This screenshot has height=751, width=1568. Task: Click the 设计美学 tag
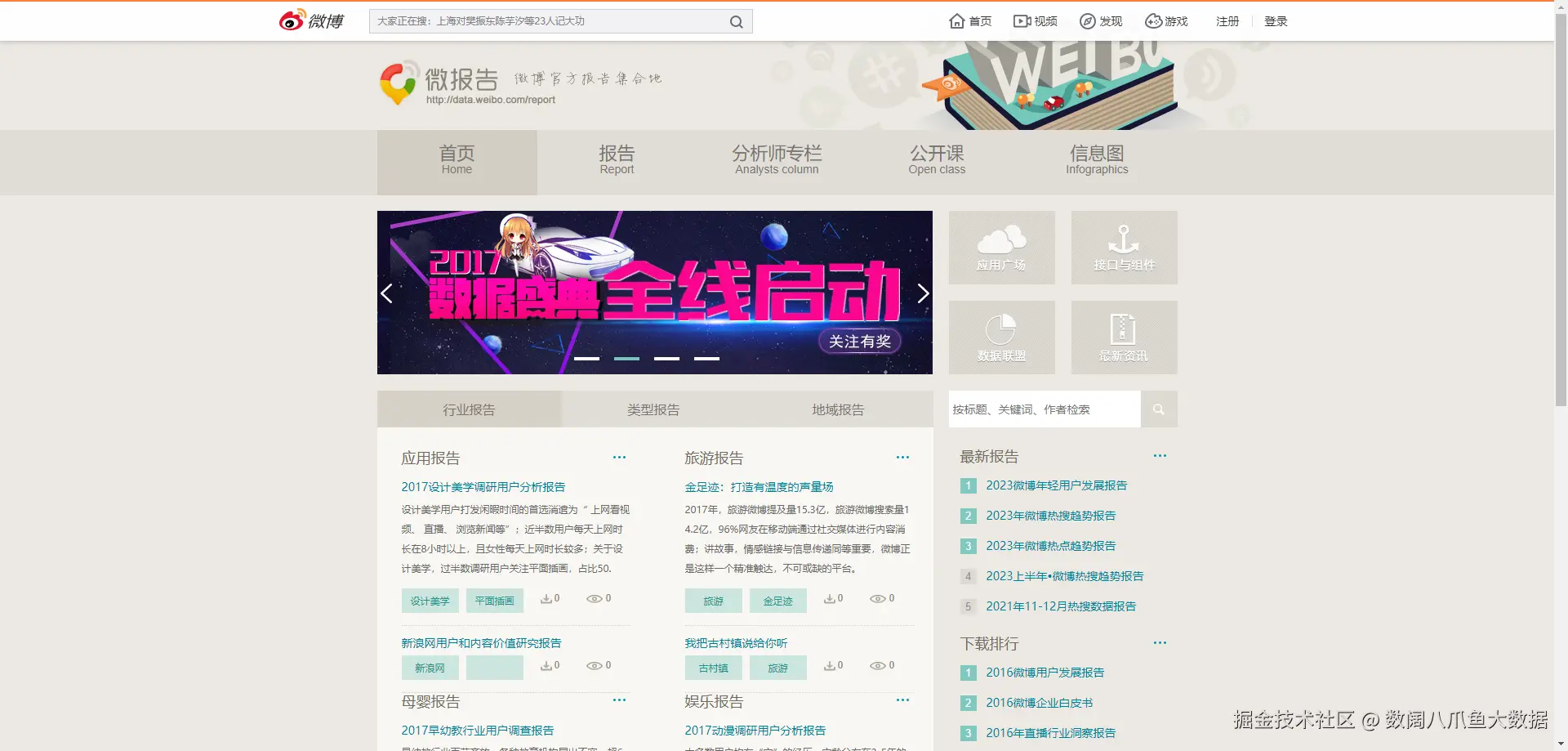430,601
